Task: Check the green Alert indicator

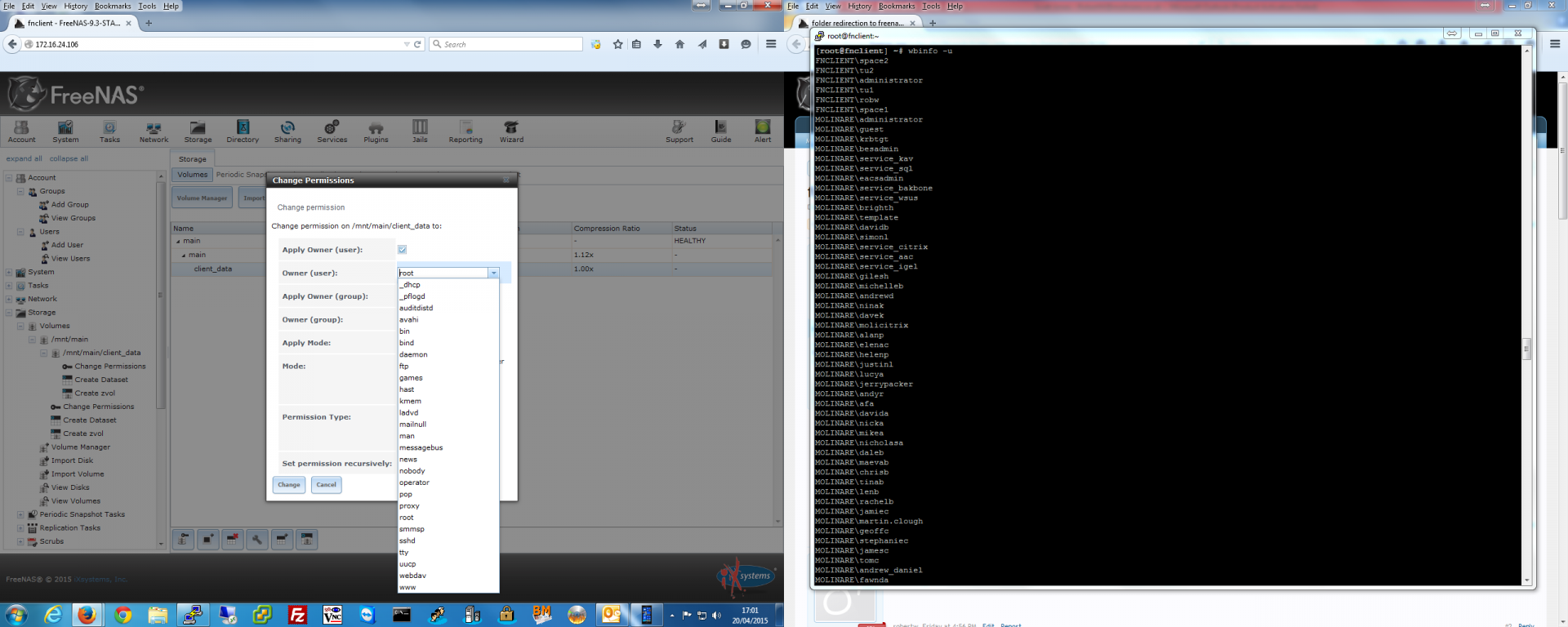Action: point(763,131)
